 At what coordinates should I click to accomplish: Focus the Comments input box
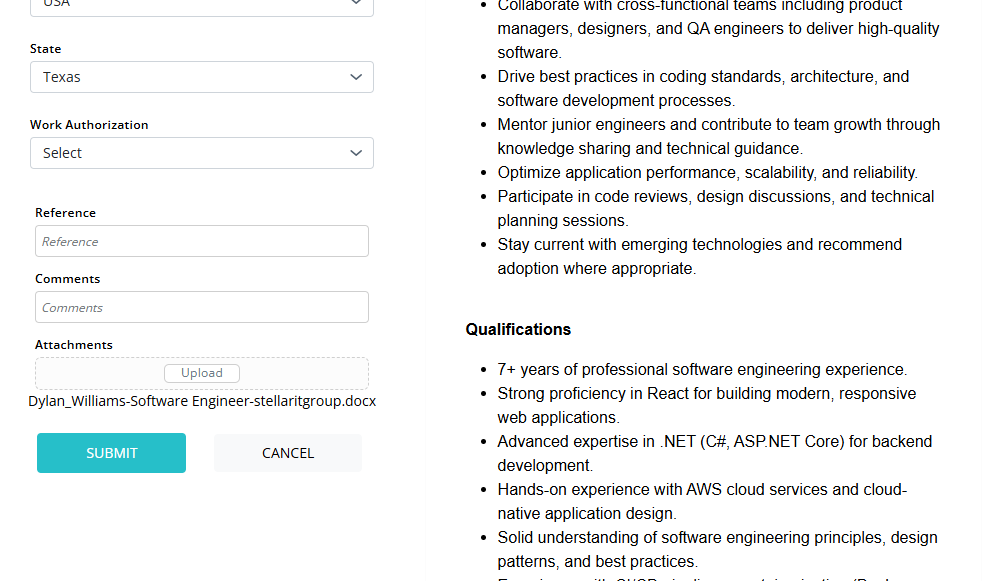point(201,307)
